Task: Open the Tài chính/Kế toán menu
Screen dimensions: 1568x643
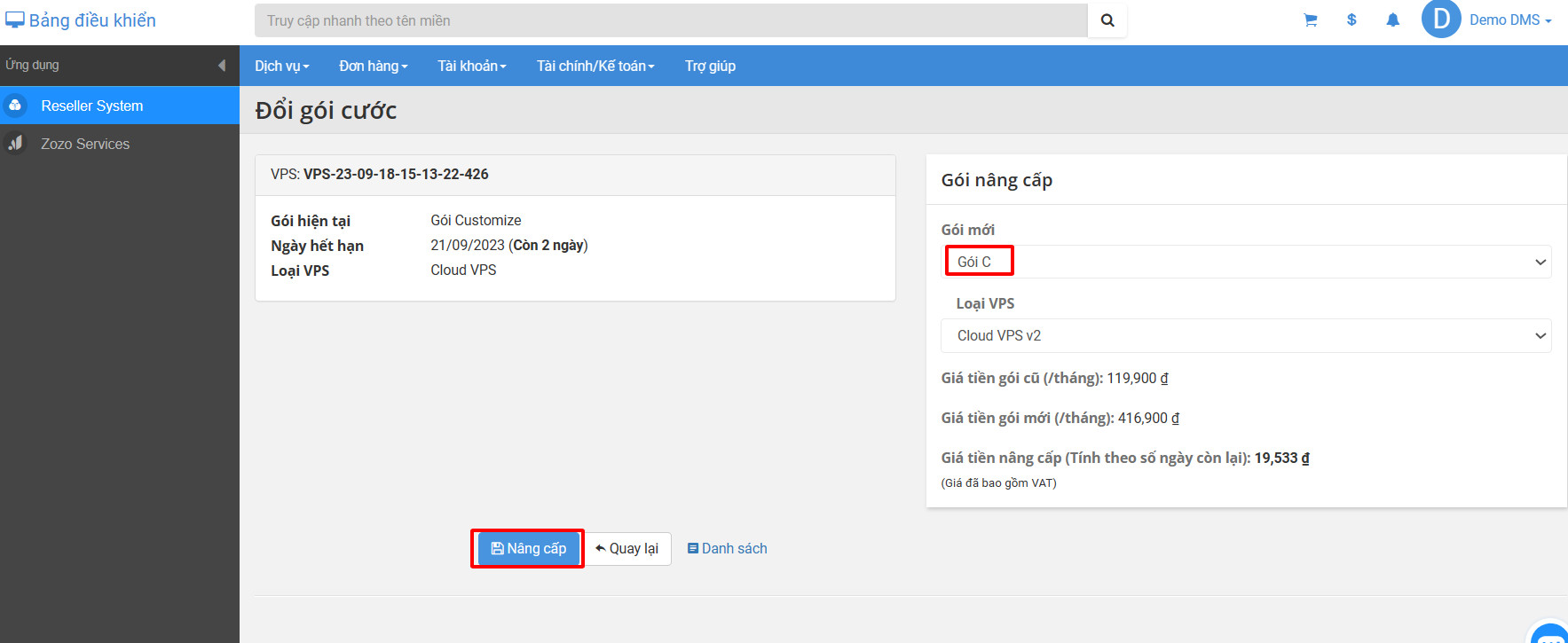Action: pos(595,66)
